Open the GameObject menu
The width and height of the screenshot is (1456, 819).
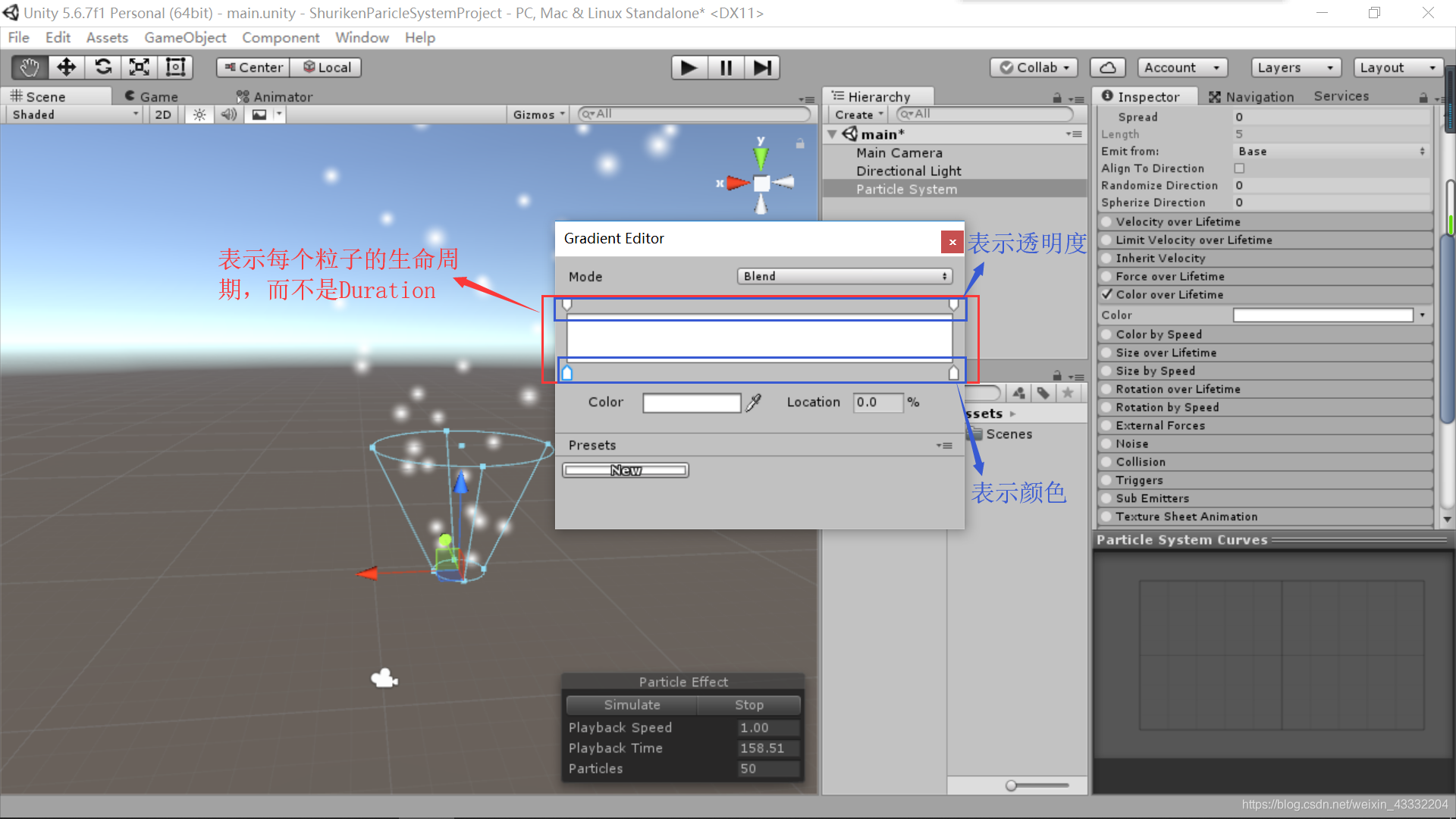[x=185, y=37]
